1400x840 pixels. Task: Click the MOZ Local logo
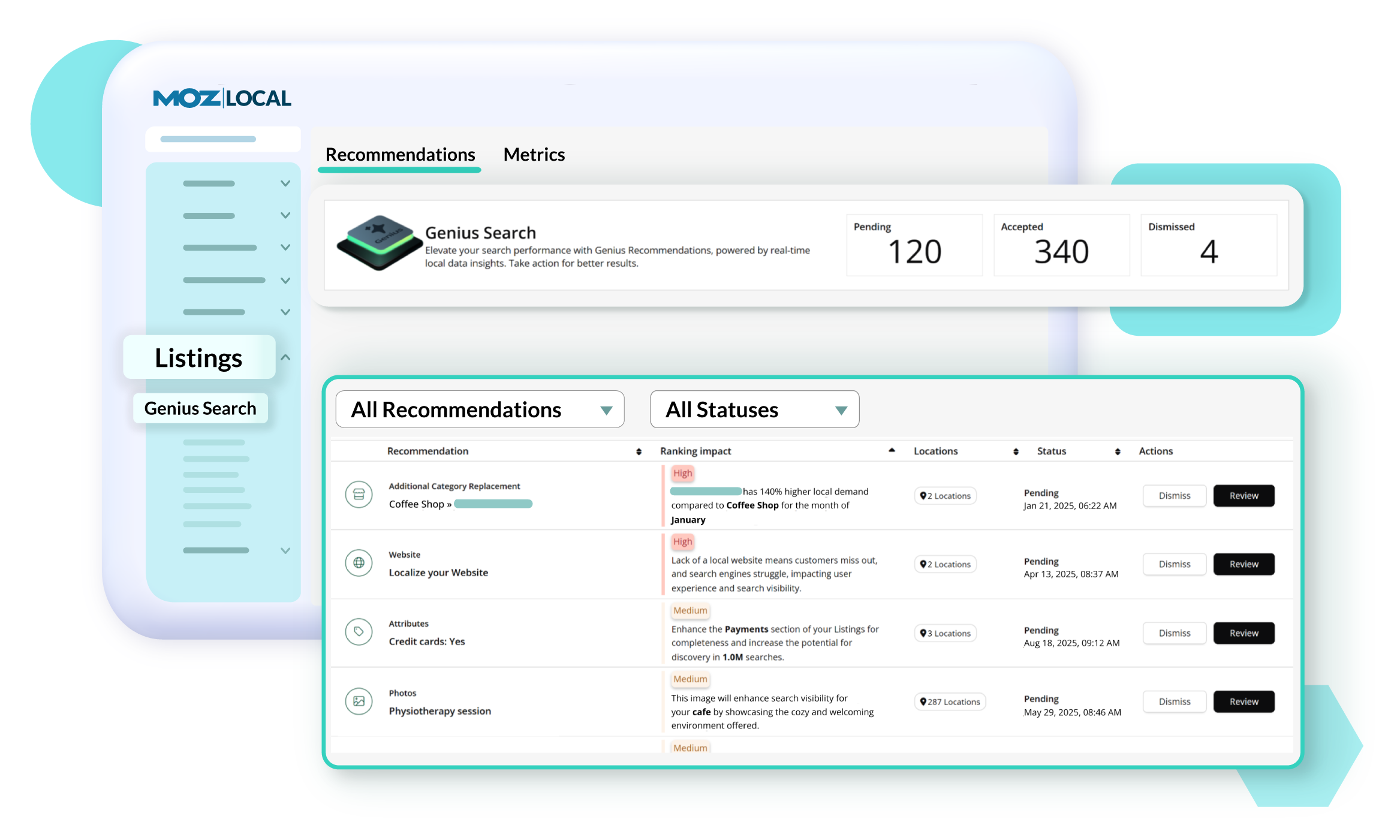click(222, 98)
